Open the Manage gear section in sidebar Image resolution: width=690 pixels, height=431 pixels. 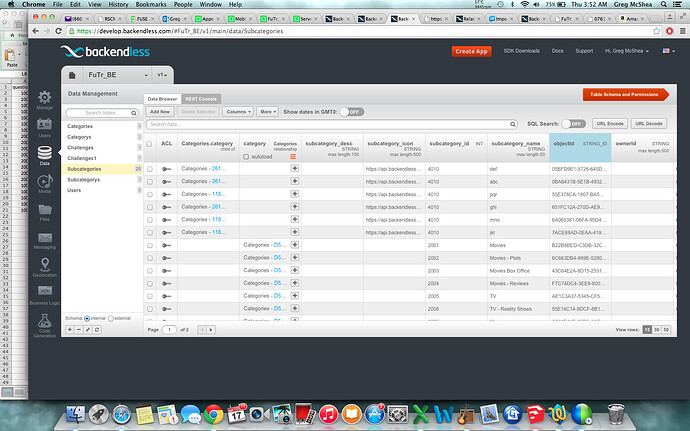[44, 100]
